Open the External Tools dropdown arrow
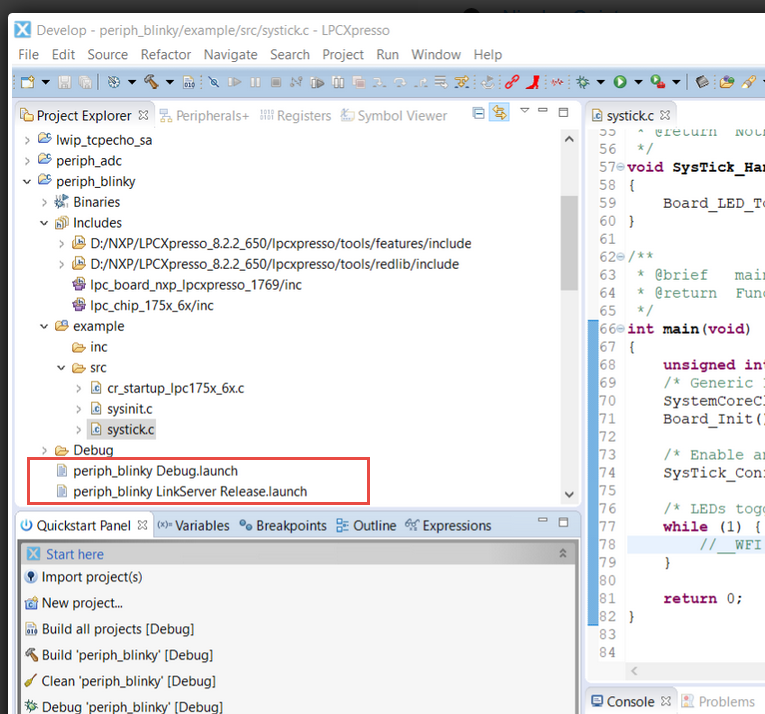This screenshot has height=714, width=765. tap(676, 82)
